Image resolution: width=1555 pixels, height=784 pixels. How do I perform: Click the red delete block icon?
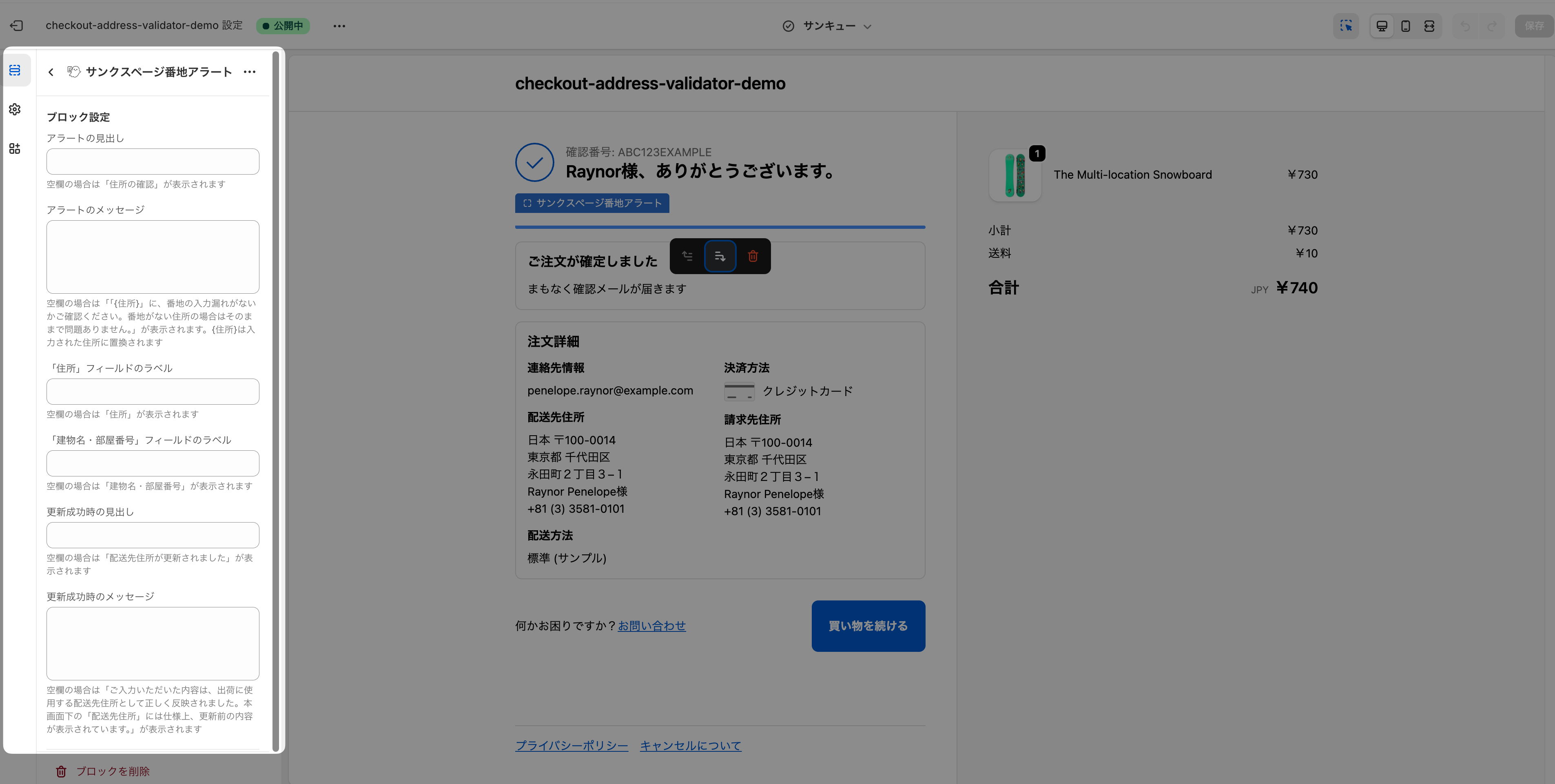pos(753,256)
